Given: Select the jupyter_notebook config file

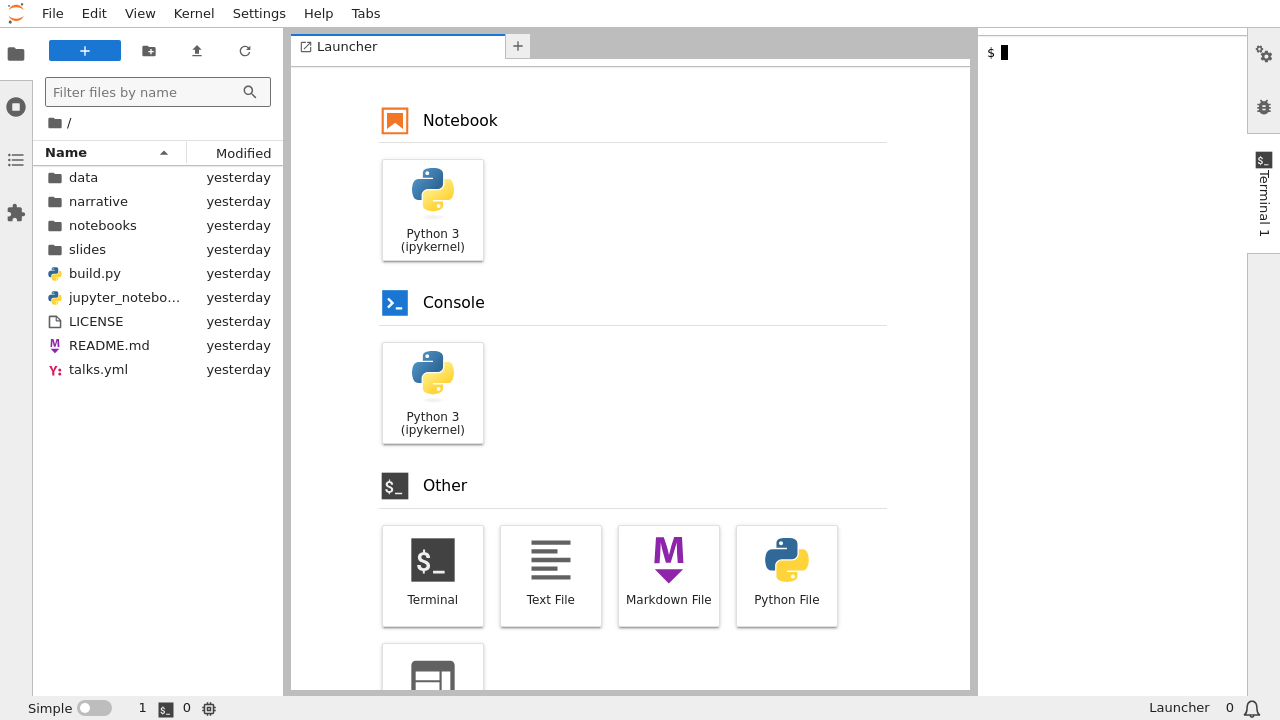Looking at the screenshot, I should [x=158, y=298].
